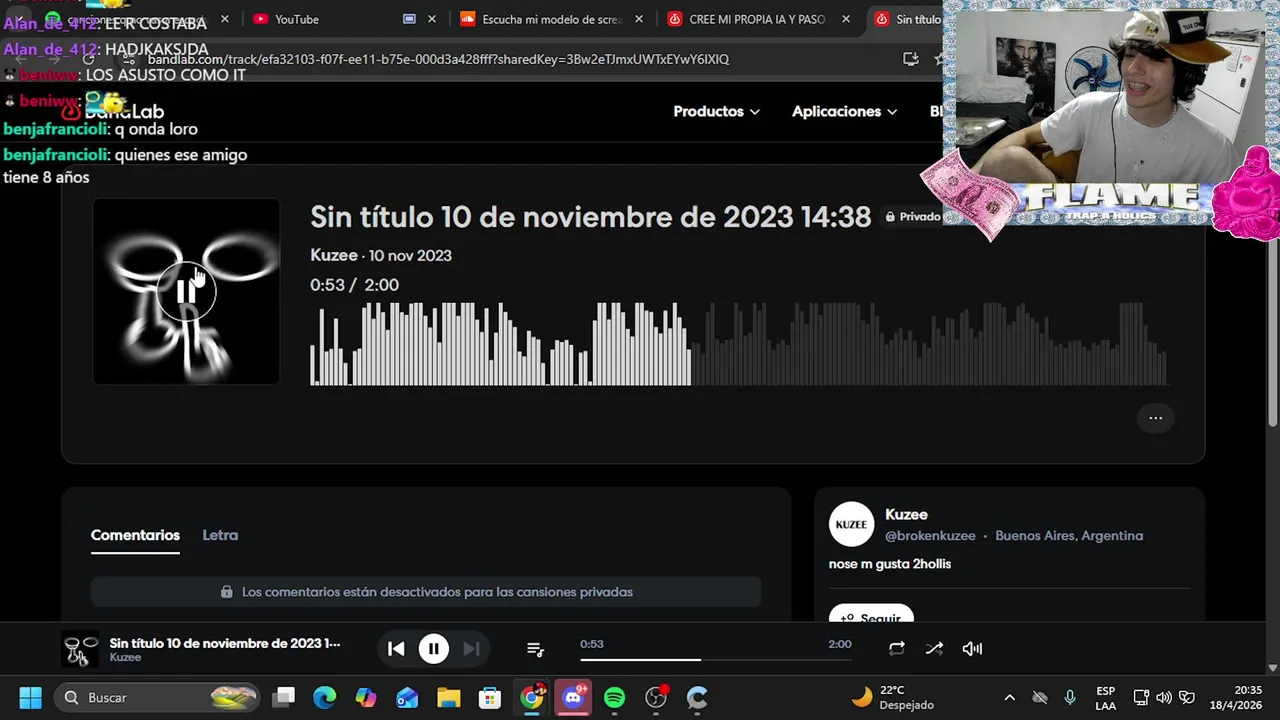
Task: Close the 'Escucha mi modelo' tab
Action: 639,19
